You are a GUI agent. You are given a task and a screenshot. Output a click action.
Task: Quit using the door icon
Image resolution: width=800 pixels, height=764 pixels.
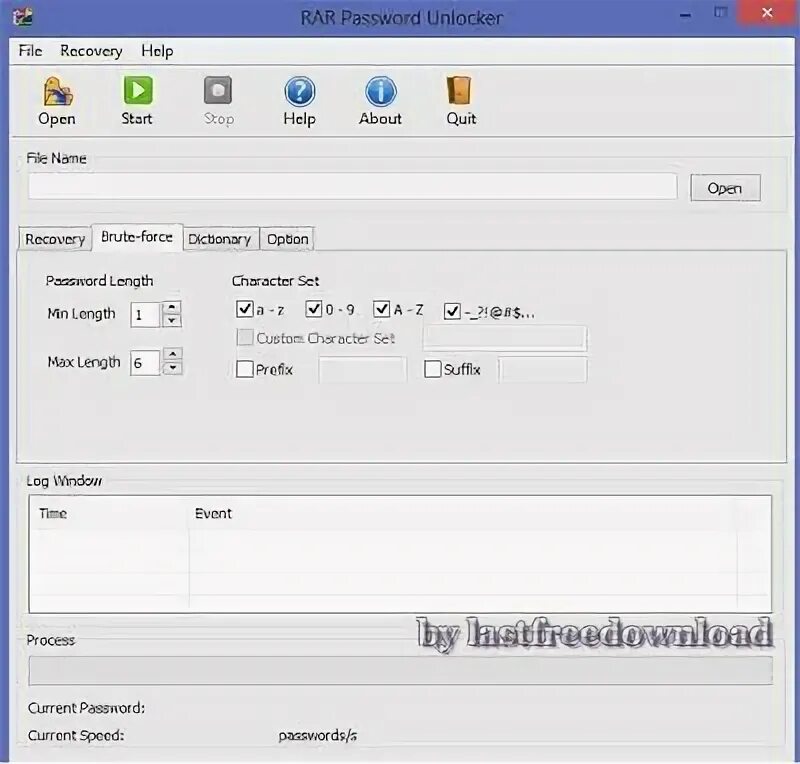(x=460, y=90)
